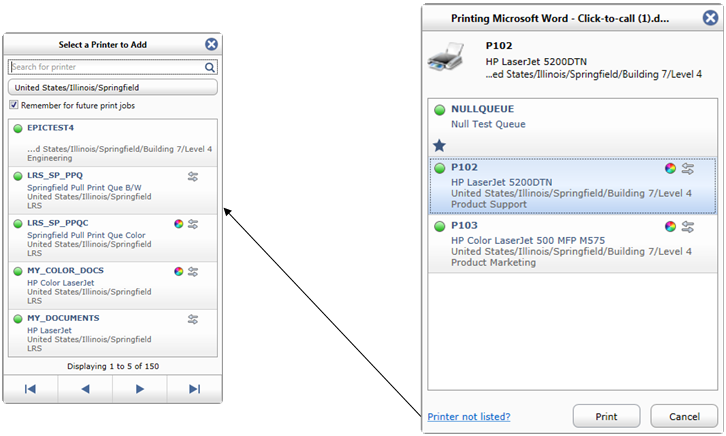Viewport: 726px width, 436px height.
Task: Click the Printer not listed? link
Action: coord(469,417)
